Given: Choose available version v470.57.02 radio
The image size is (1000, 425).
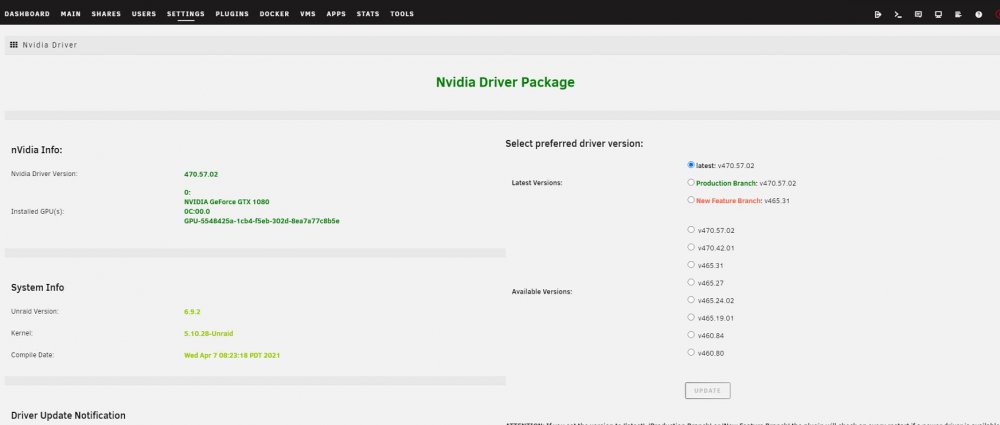Looking at the screenshot, I should (691, 230).
